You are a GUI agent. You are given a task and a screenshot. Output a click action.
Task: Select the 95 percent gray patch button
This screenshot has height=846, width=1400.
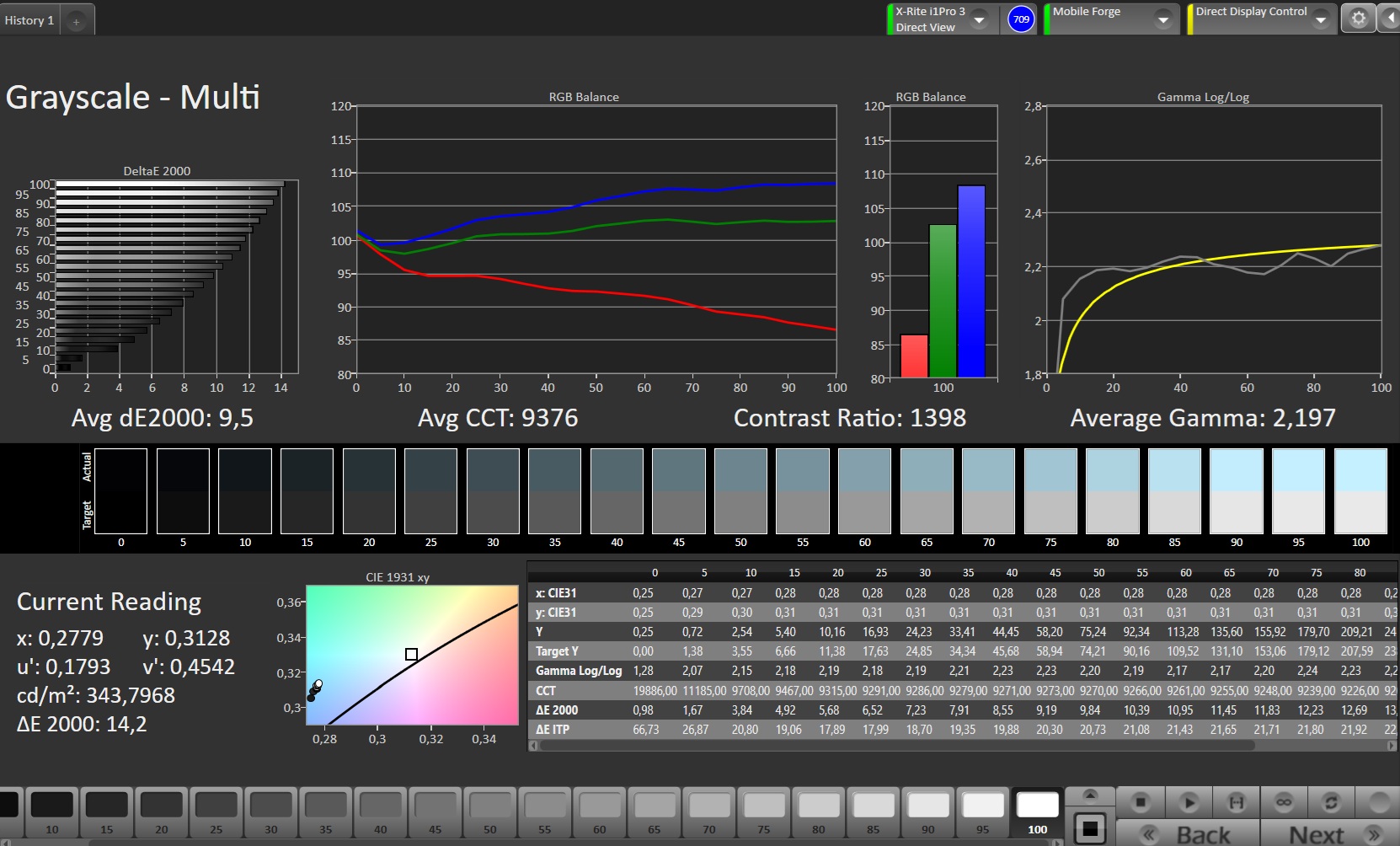coord(983,813)
